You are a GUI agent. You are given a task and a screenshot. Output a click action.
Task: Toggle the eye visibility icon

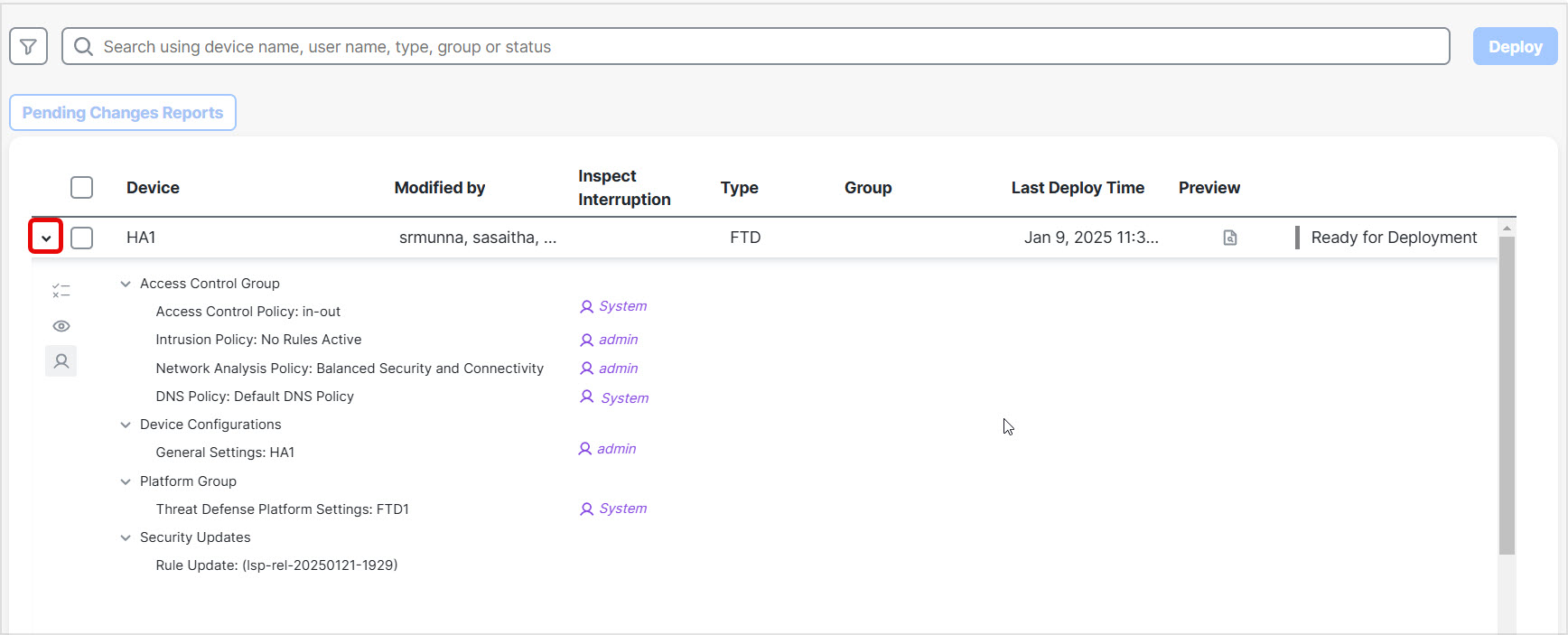(x=61, y=326)
